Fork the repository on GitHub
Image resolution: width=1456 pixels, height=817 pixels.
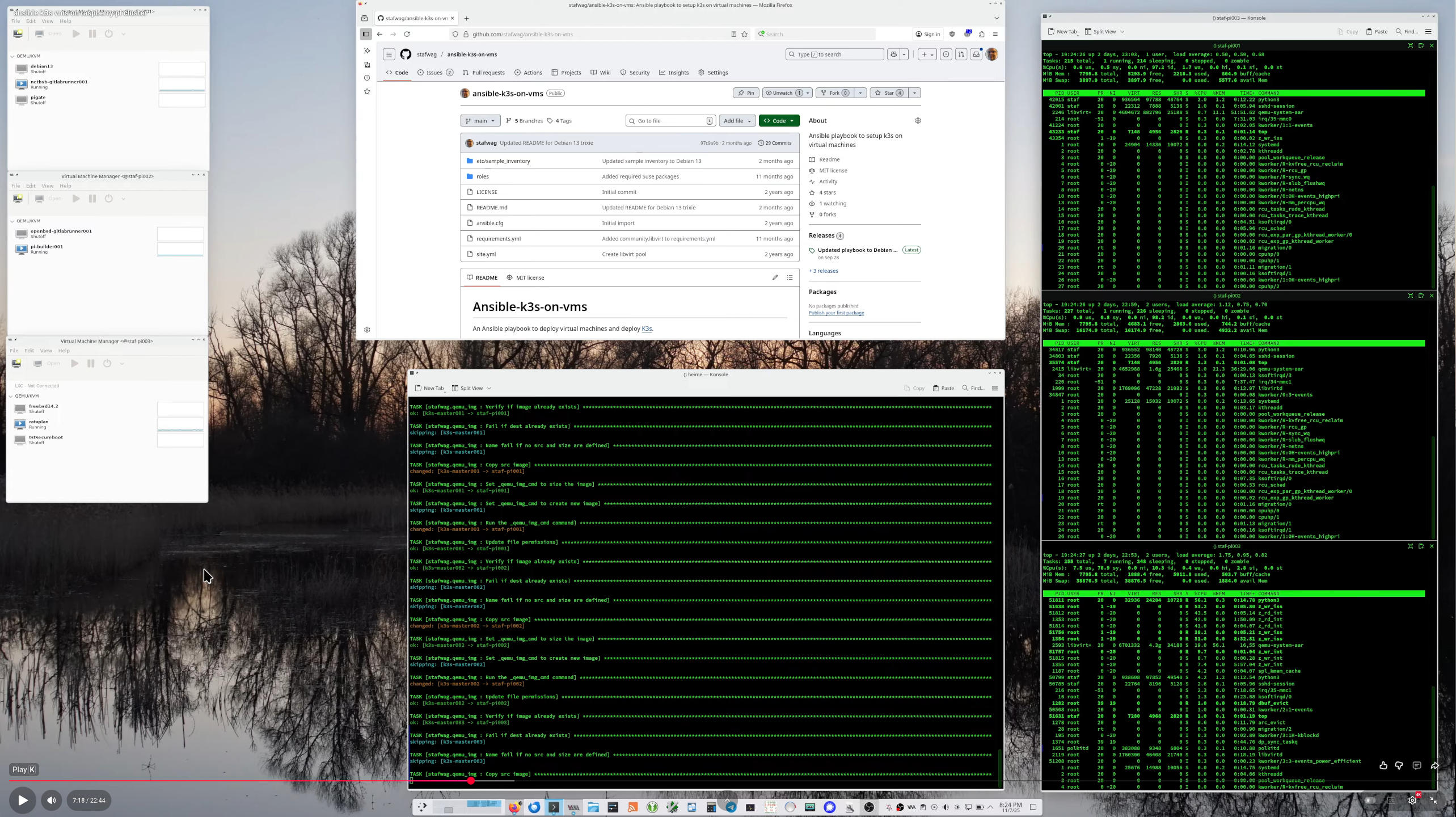coord(833,92)
